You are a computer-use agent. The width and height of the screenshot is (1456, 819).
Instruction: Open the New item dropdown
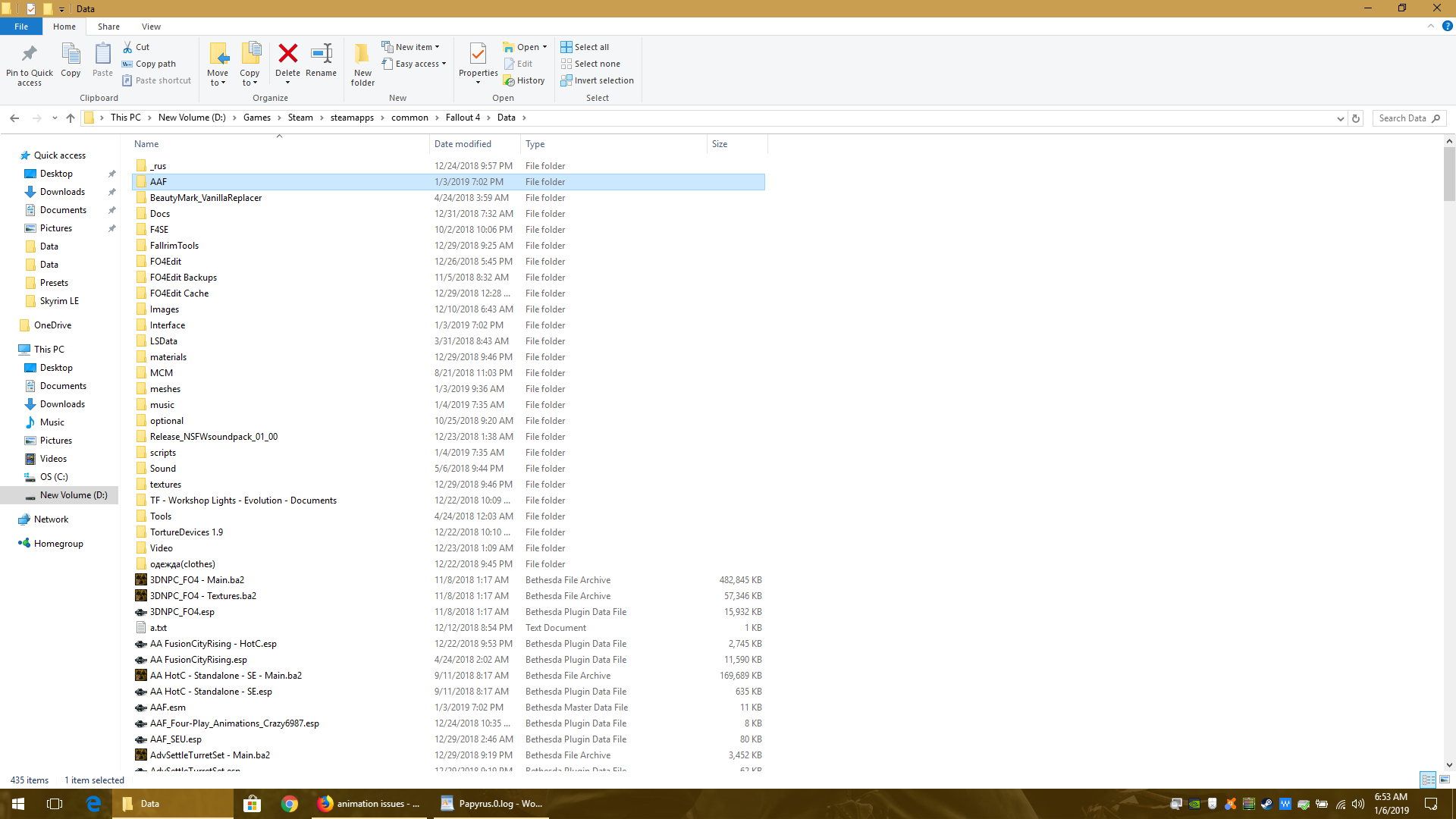point(410,47)
